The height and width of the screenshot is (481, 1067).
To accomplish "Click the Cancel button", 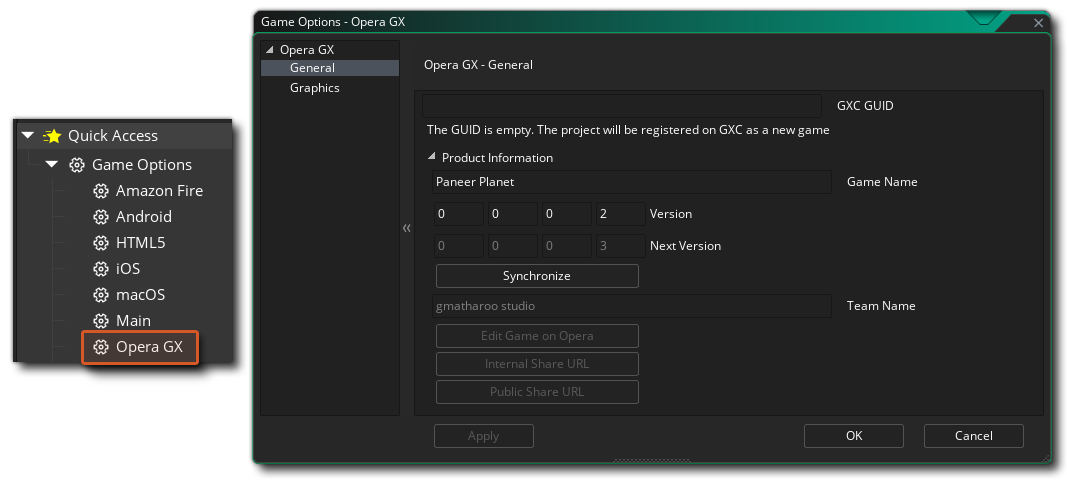I will (973, 436).
